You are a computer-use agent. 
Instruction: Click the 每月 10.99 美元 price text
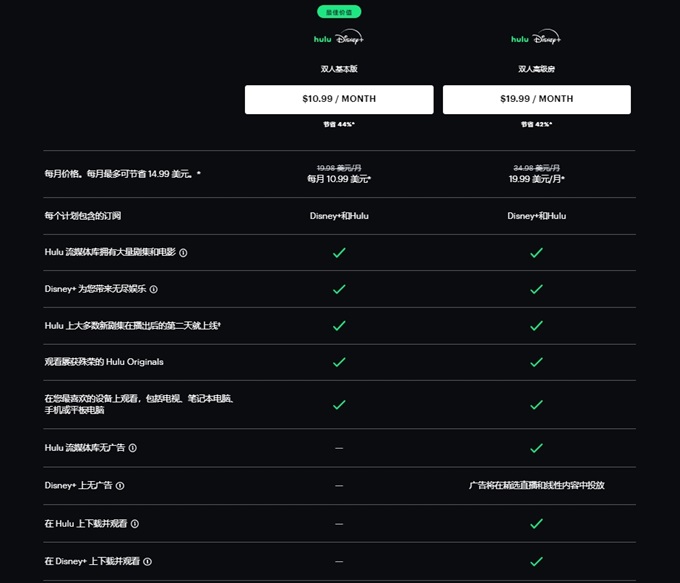coord(339,179)
